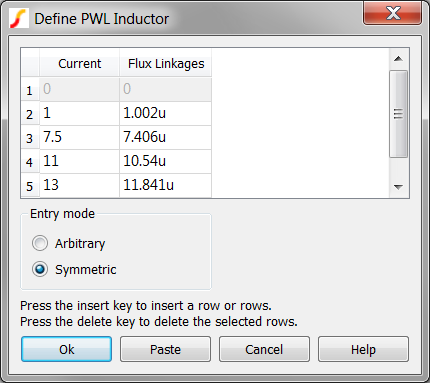
Task: Select row 5 header in table
Action: (x=30, y=186)
